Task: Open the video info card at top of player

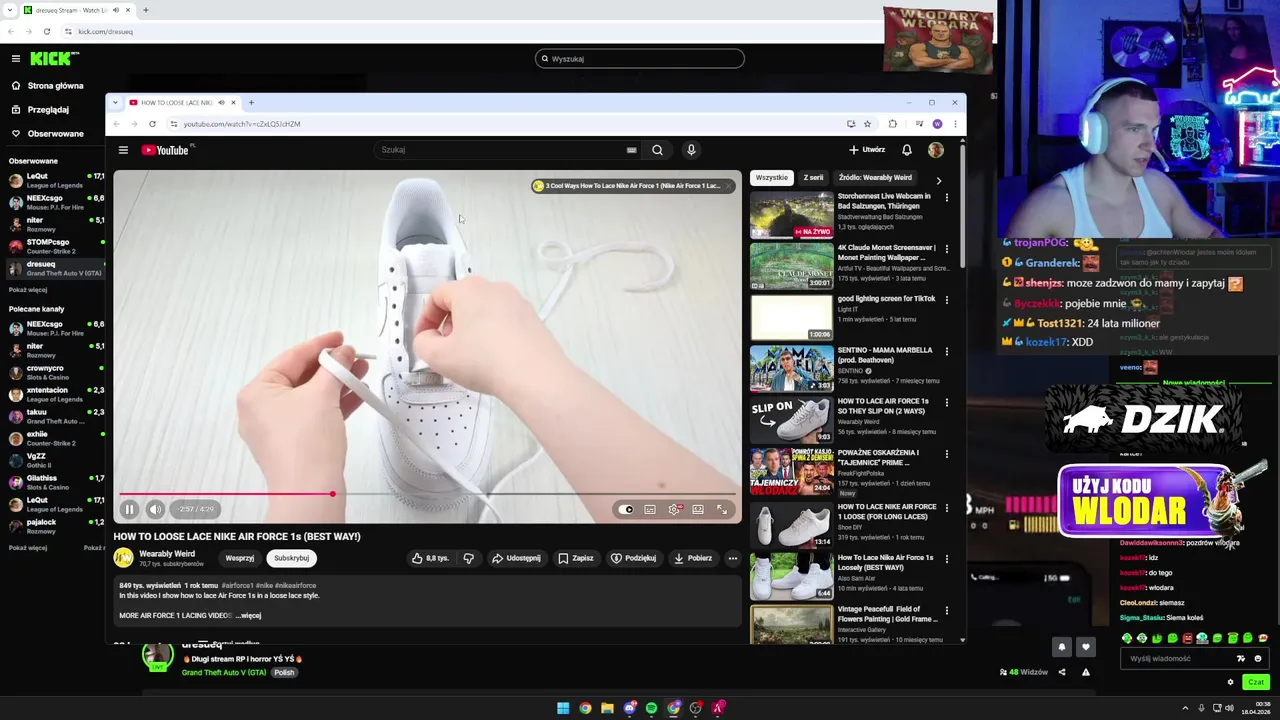Action: [x=633, y=186]
